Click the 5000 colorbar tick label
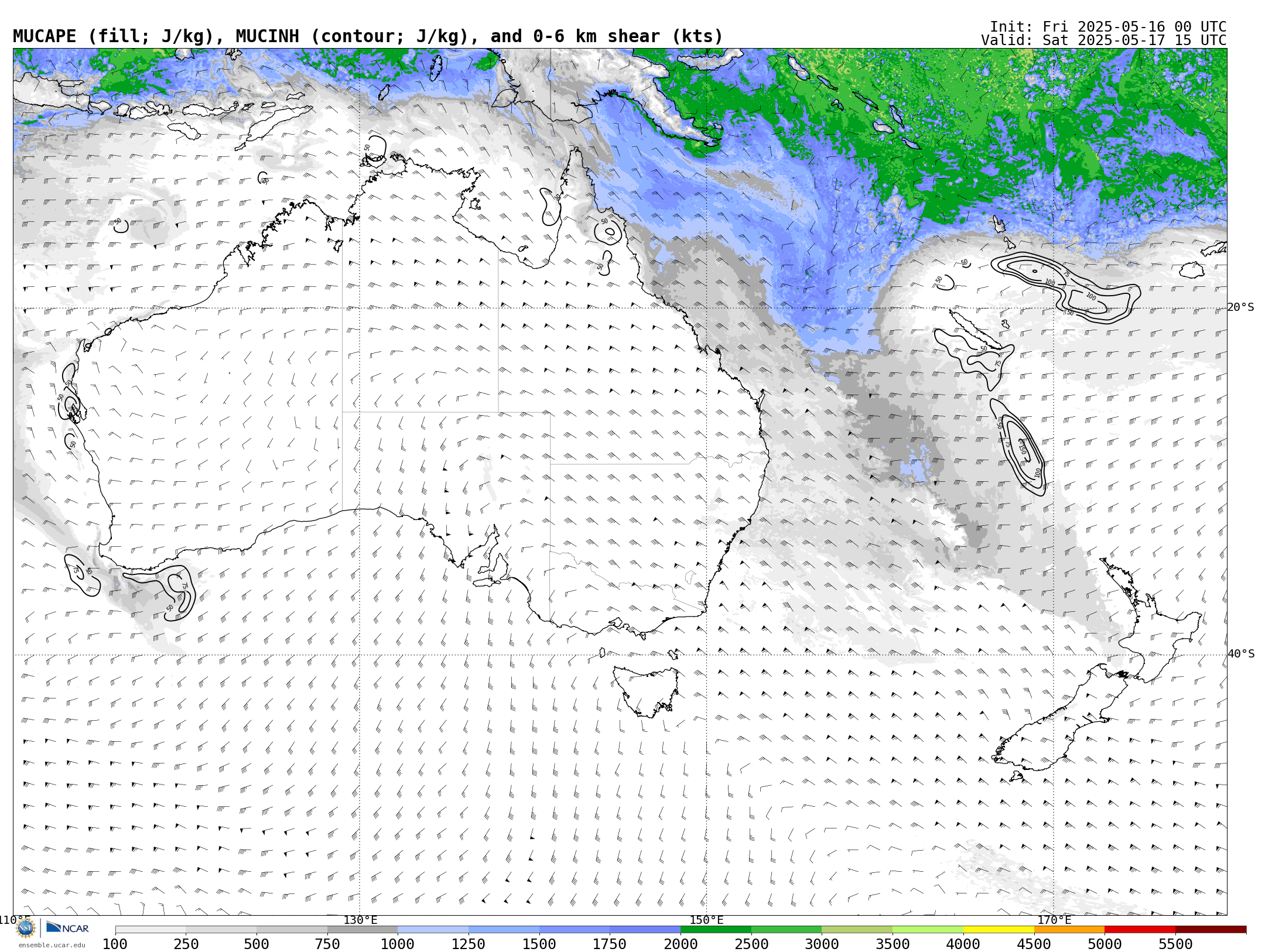 [1105, 944]
